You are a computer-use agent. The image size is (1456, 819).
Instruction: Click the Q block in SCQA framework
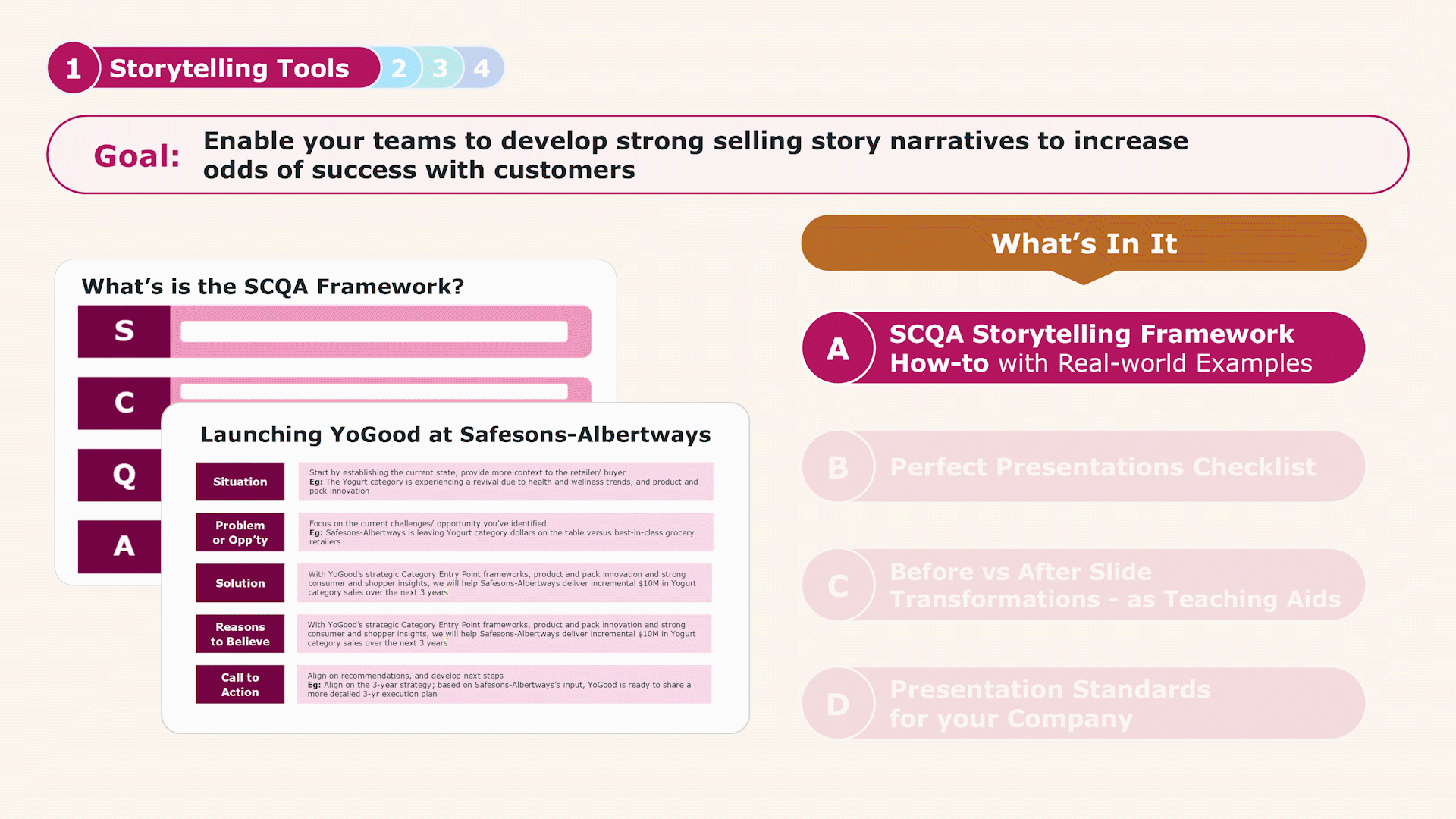(121, 475)
